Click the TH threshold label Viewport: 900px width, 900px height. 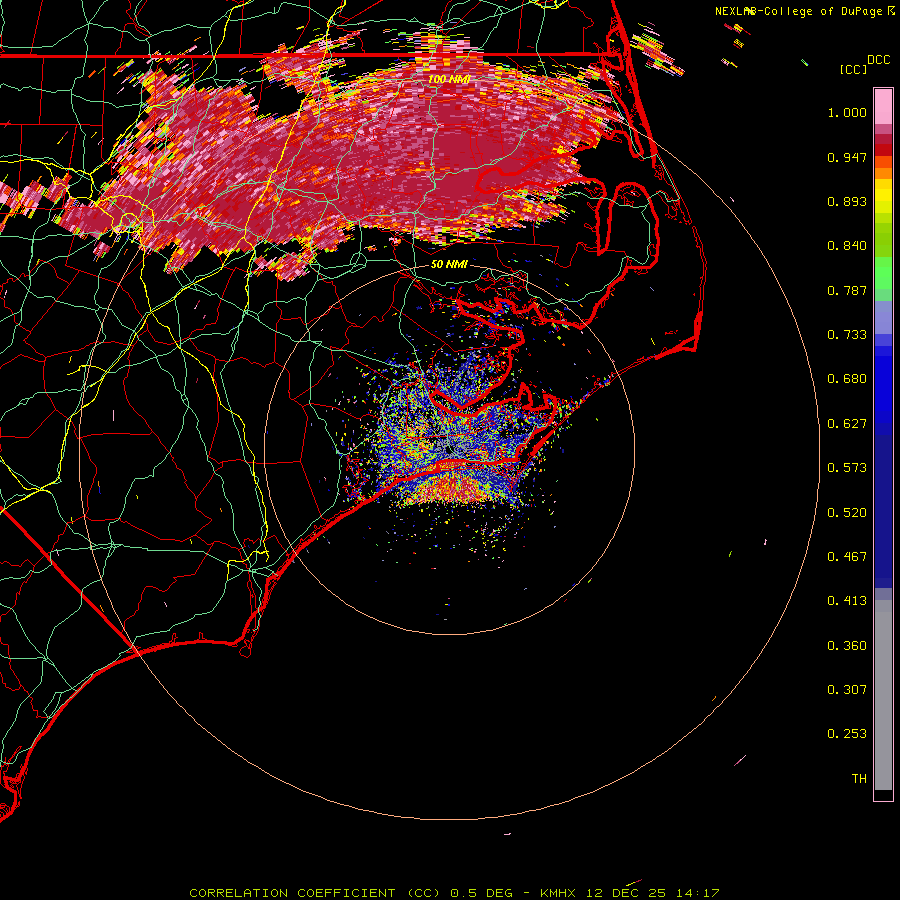tap(859, 779)
